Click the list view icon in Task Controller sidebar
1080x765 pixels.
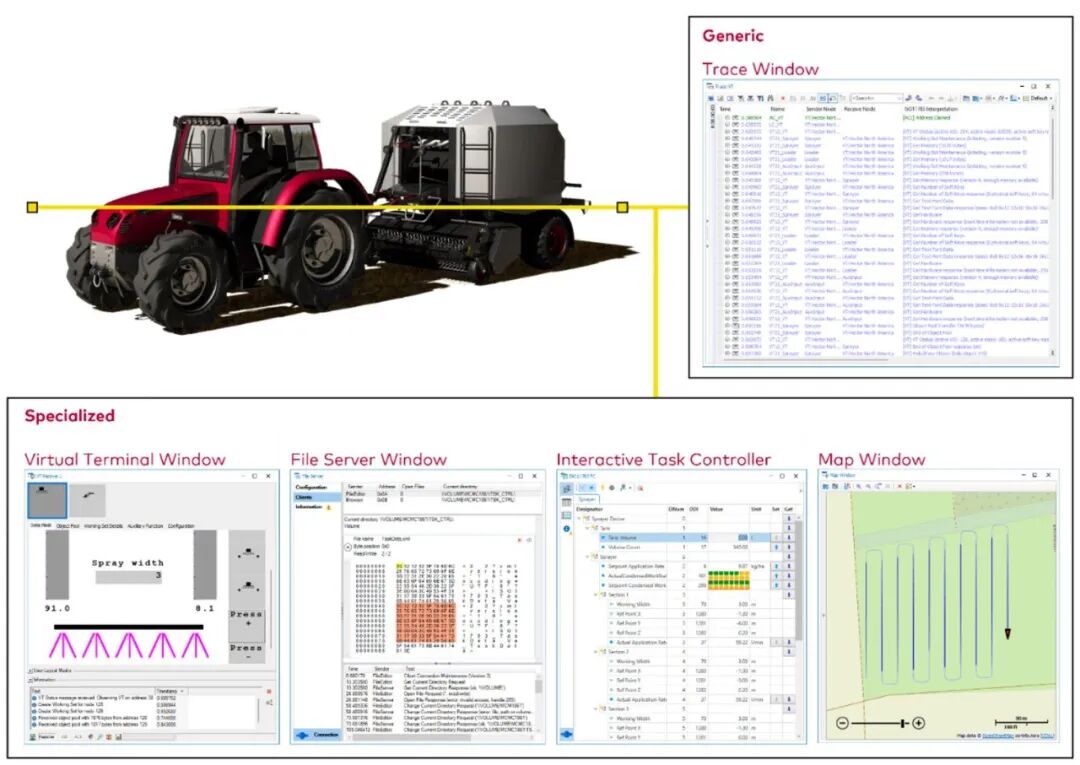pos(566,515)
